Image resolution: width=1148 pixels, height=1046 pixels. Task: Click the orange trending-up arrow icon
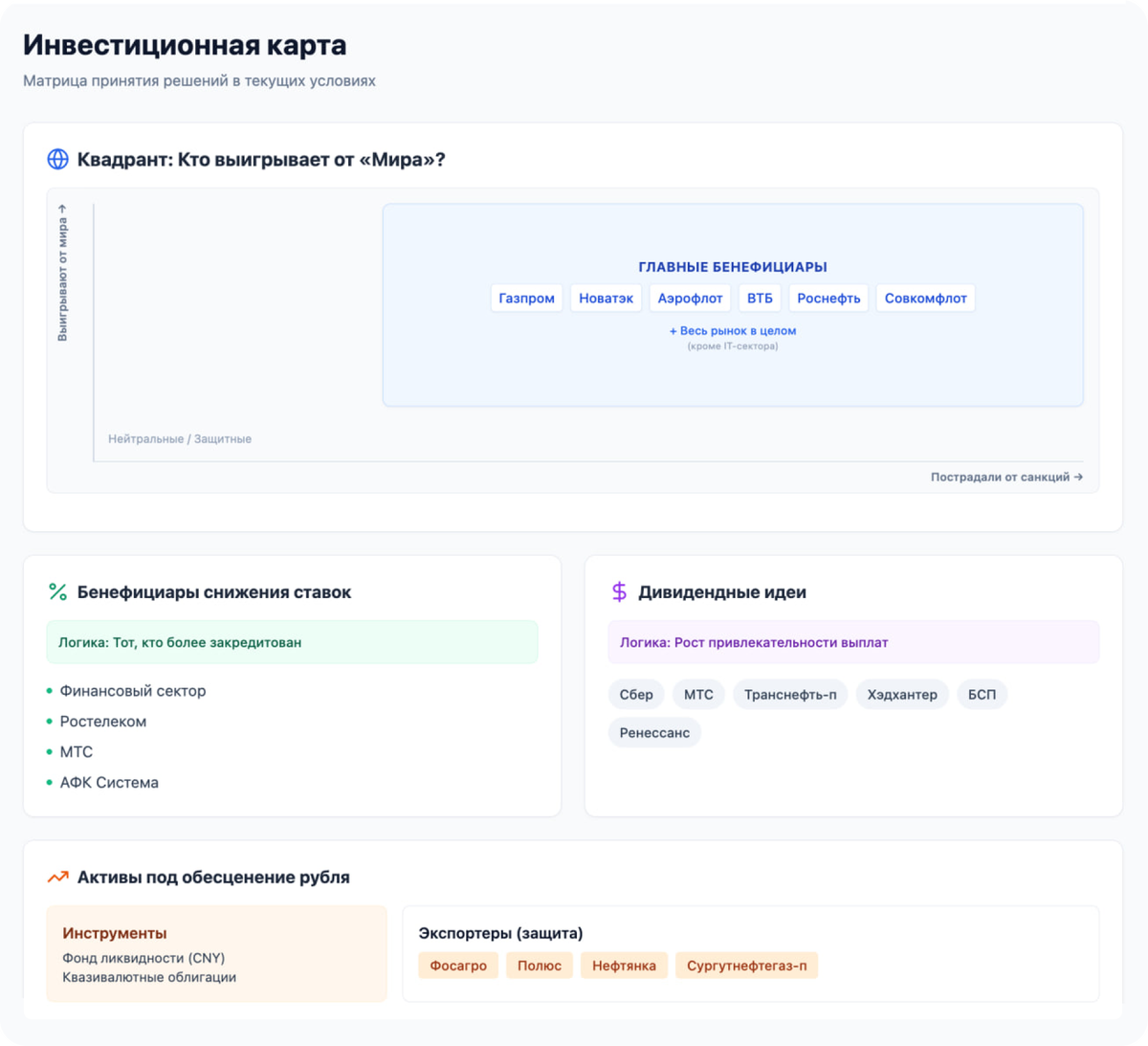(57, 878)
